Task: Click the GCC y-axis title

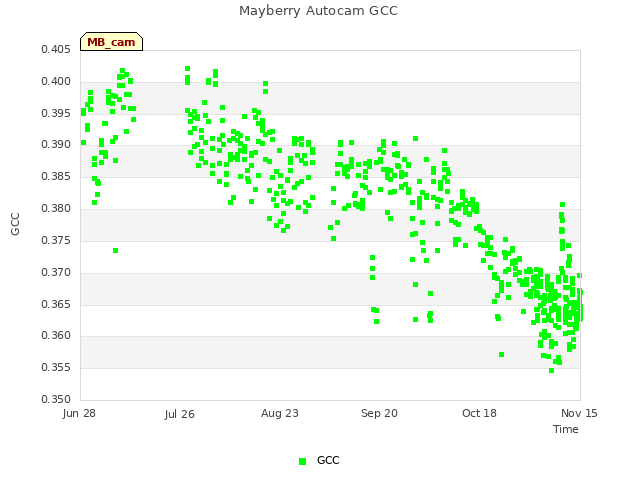Action: tap(15, 224)
